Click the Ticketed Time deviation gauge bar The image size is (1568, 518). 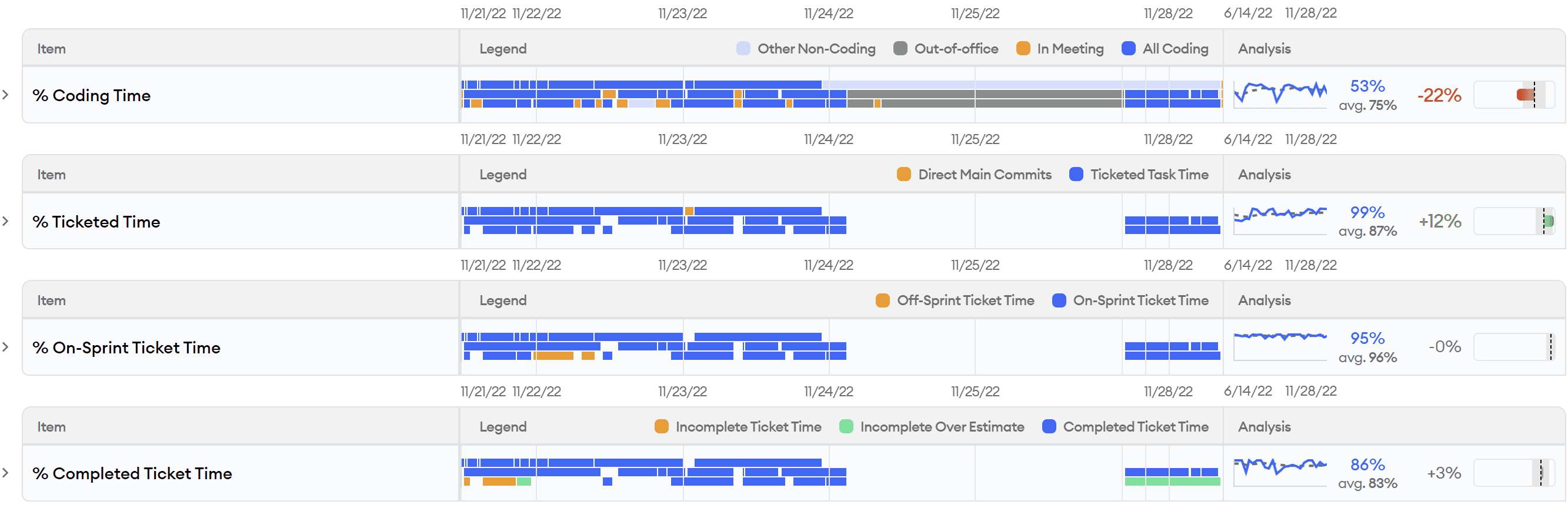point(1514,221)
